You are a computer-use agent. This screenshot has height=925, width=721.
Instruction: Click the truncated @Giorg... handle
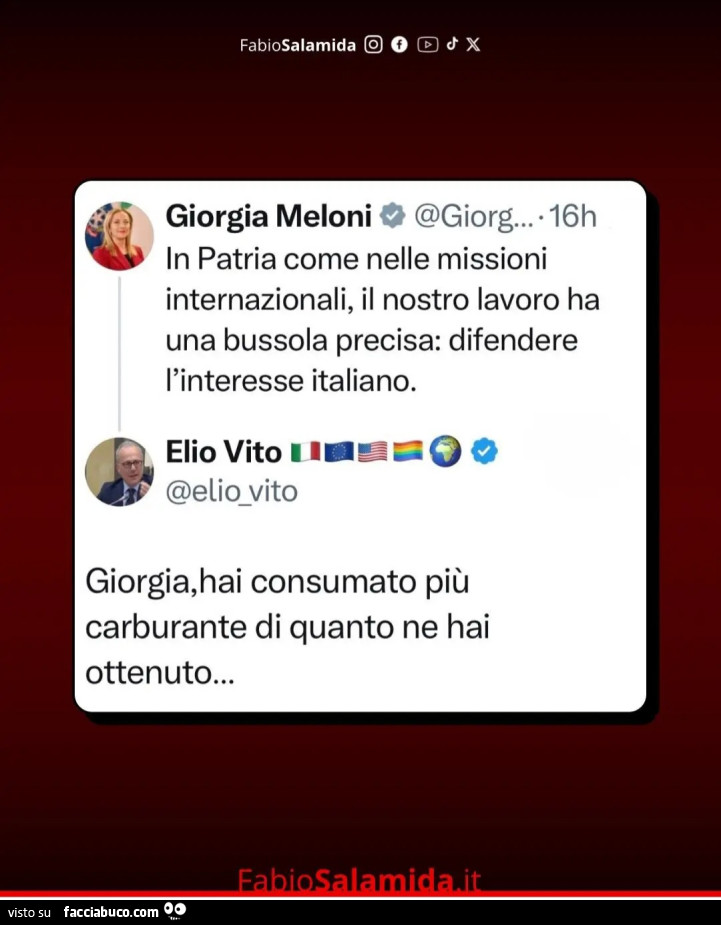coord(473,217)
